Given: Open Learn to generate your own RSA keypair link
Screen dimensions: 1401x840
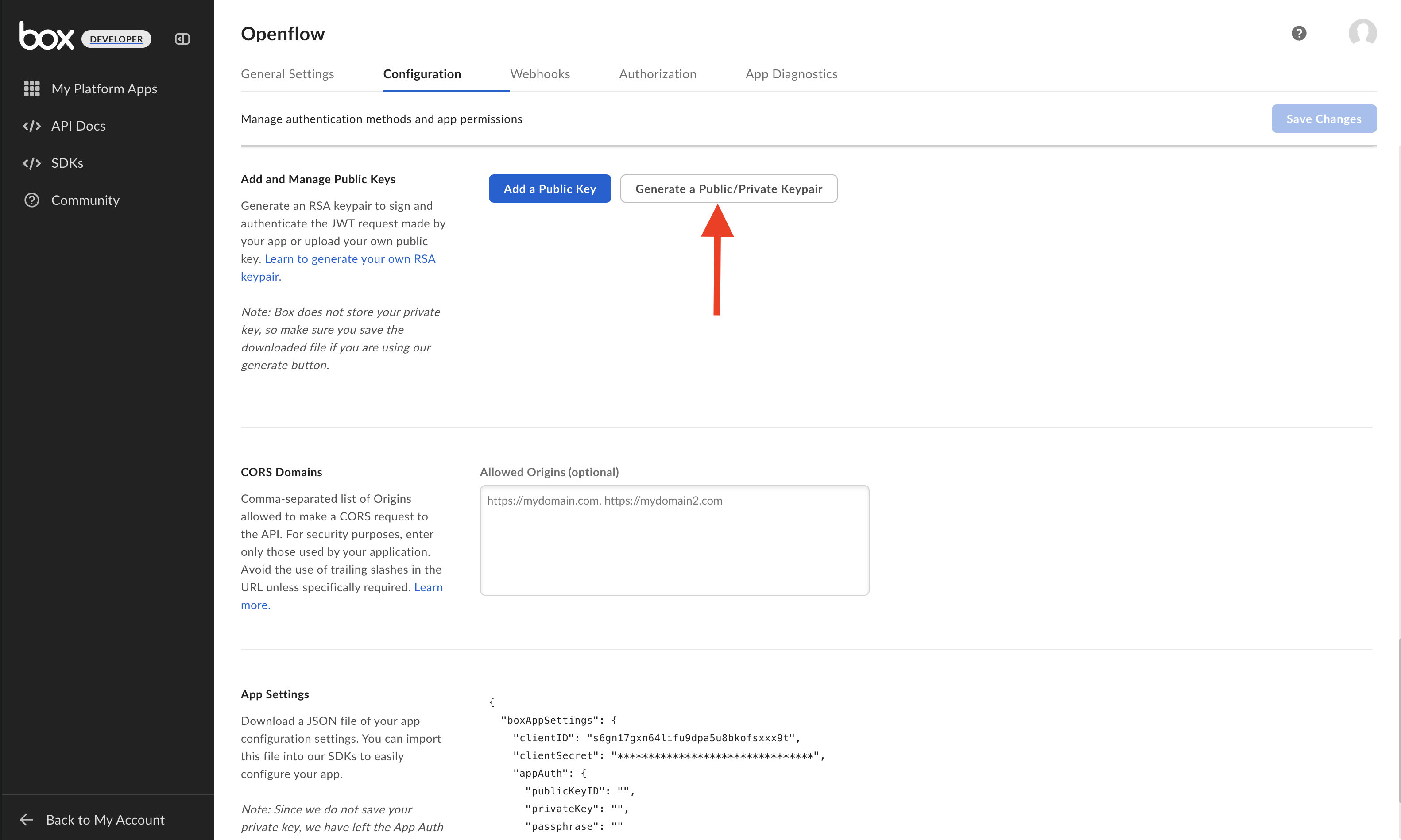Looking at the screenshot, I should point(349,259).
